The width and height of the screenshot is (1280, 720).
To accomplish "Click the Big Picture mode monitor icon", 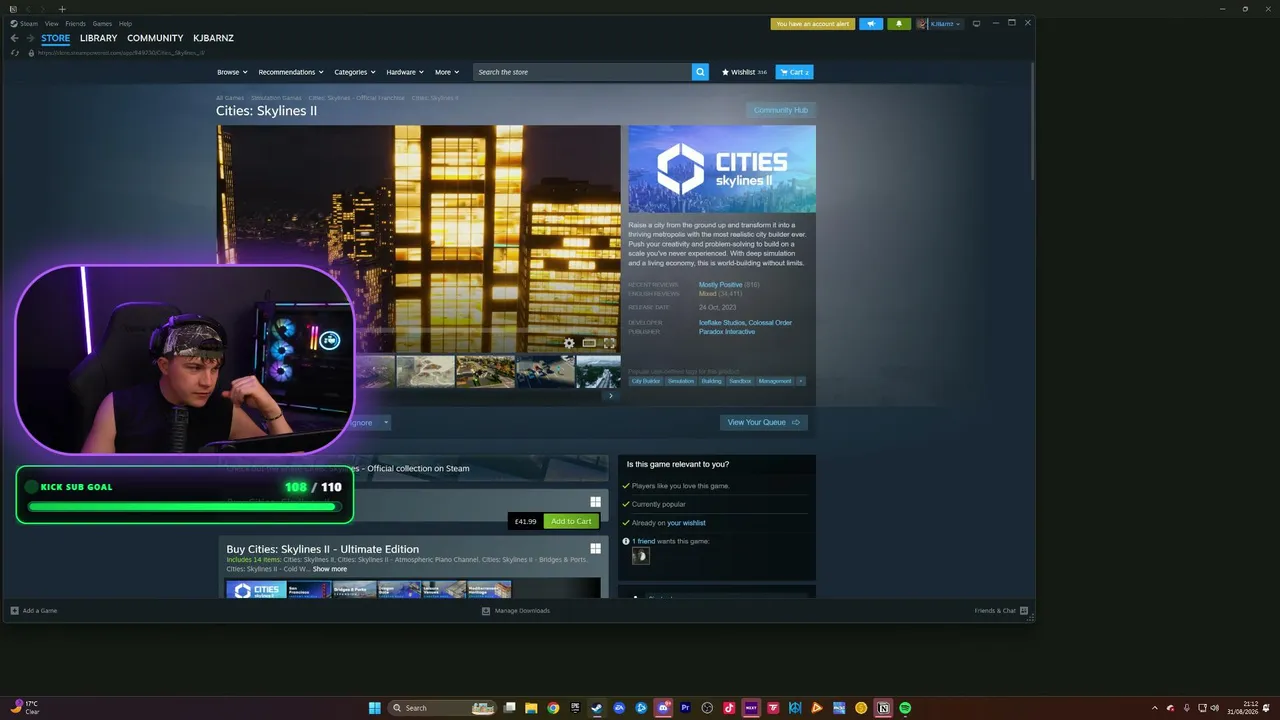I will click(977, 23).
